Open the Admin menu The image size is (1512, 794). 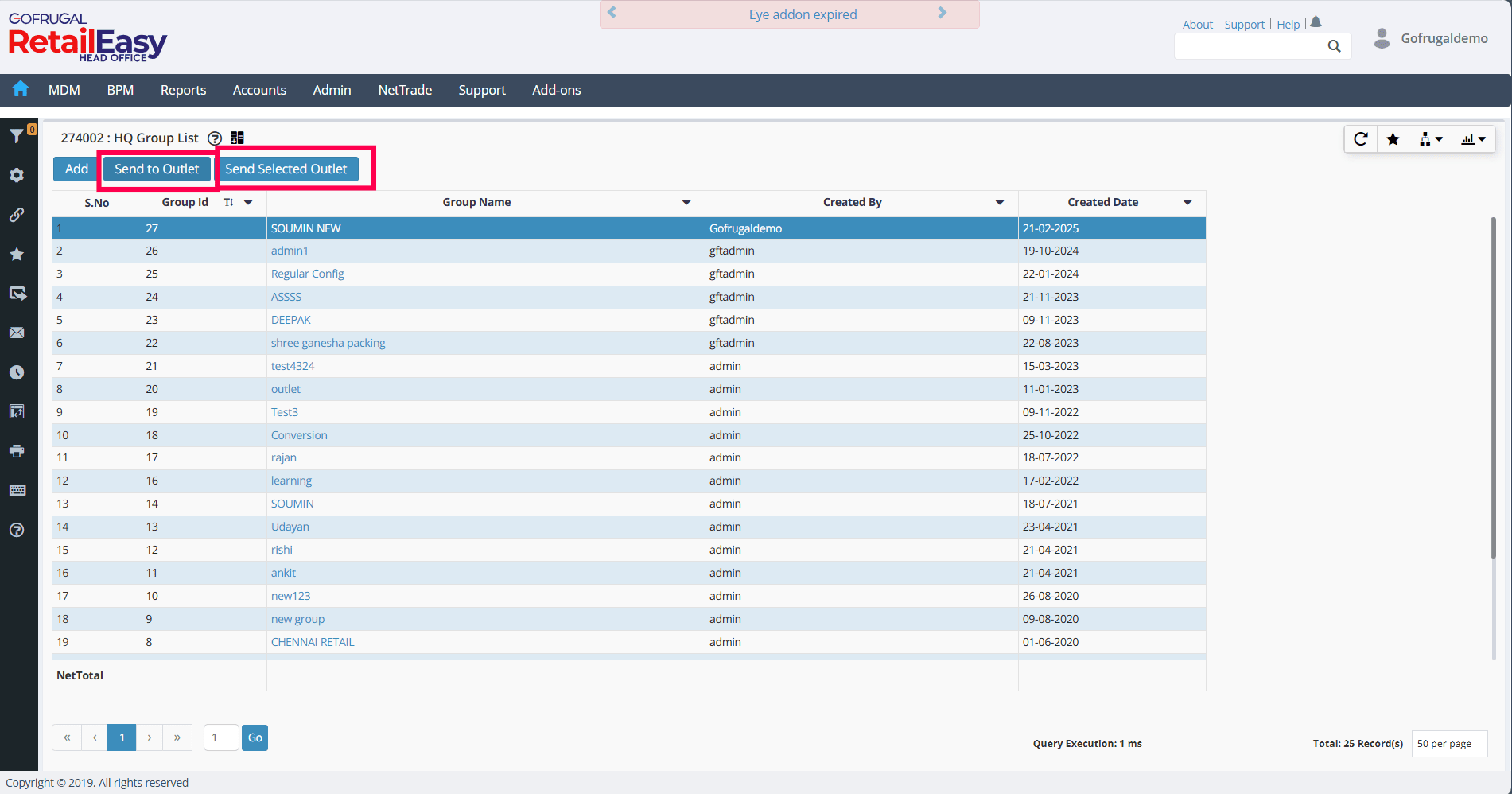point(332,90)
